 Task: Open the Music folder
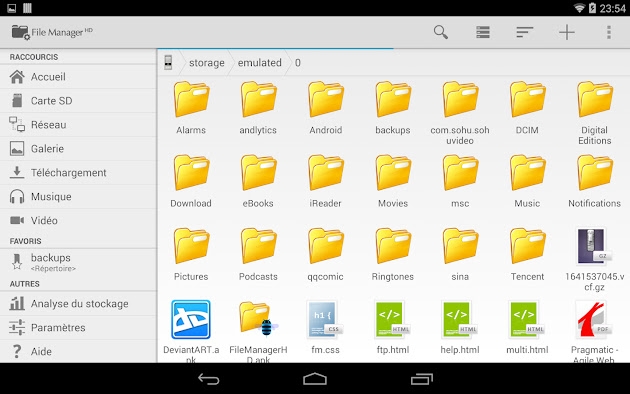click(527, 181)
